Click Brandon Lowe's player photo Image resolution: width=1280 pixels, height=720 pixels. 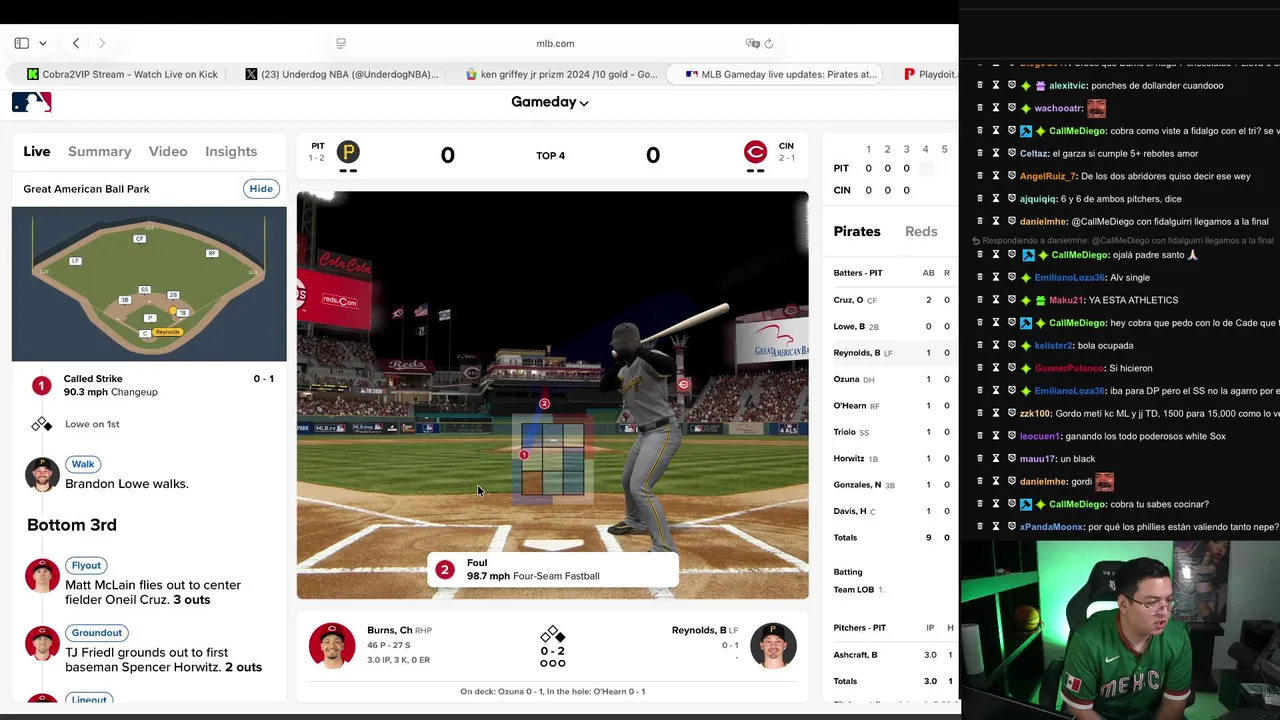(x=42, y=474)
